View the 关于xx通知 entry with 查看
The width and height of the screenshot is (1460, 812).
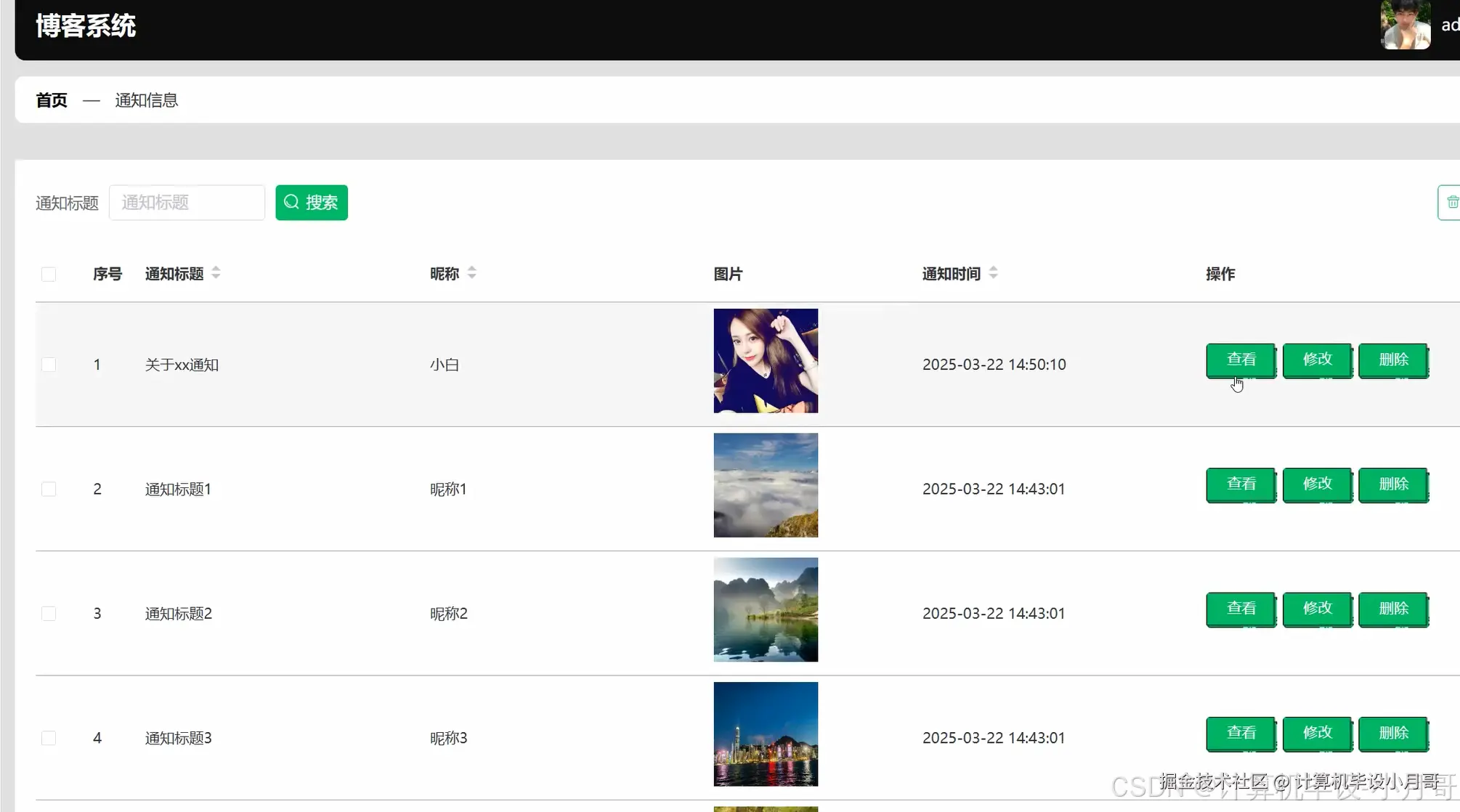tap(1241, 360)
